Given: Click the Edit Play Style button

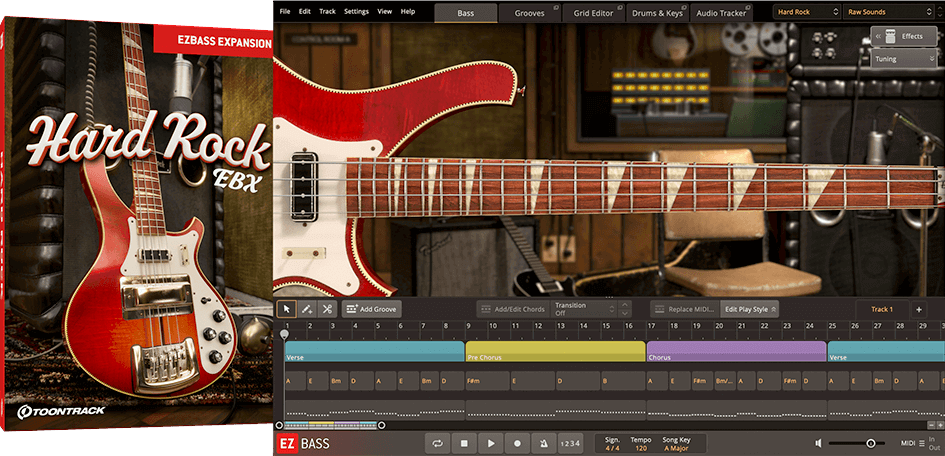Looking at the screenshot, I should point(749,309).
